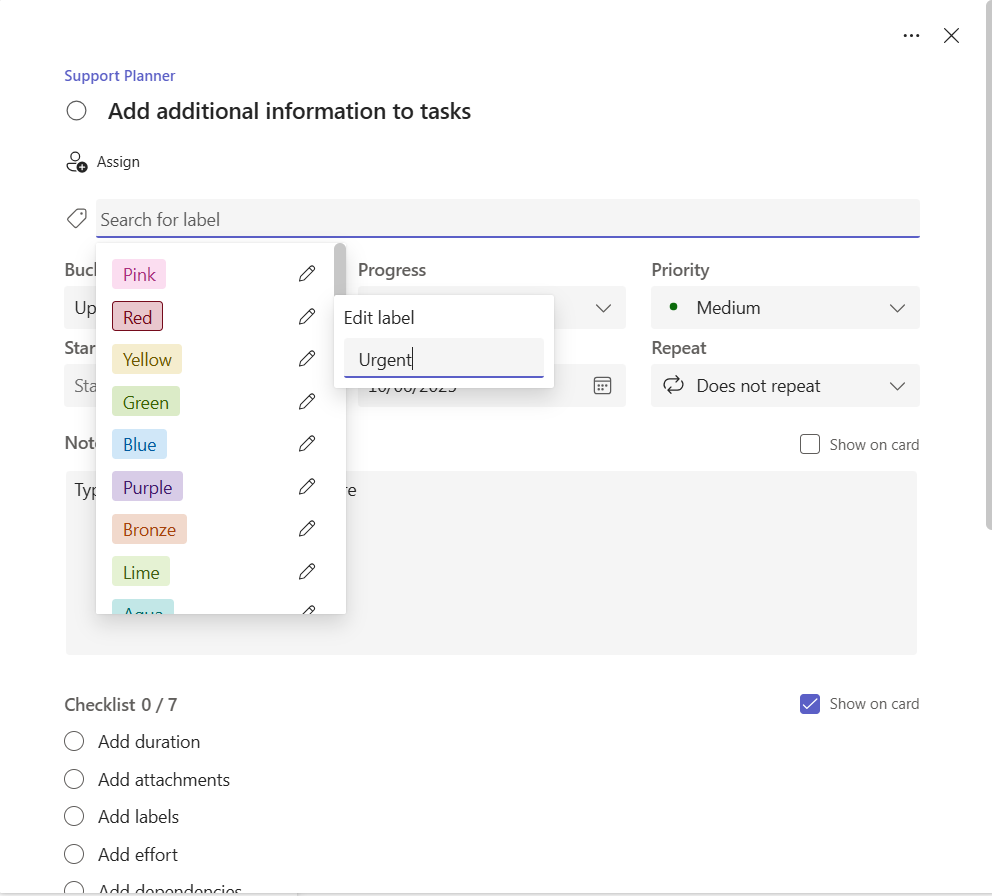Check off the Add duration checklist item
Image resolution: width=992 pixels, height=896 pixels.
pos(73,741)
